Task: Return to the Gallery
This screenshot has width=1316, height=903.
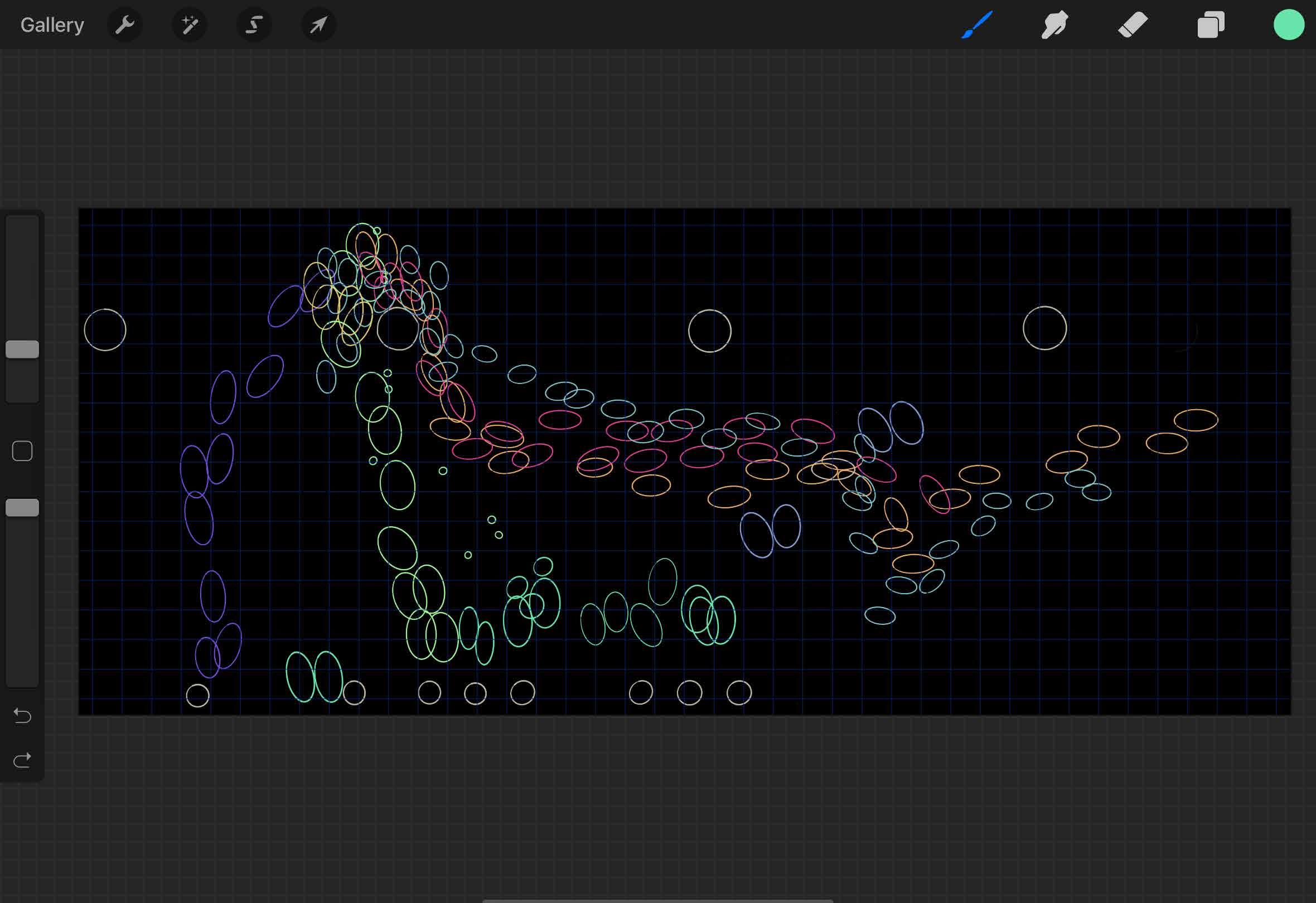Action: [x=52, y=25]
